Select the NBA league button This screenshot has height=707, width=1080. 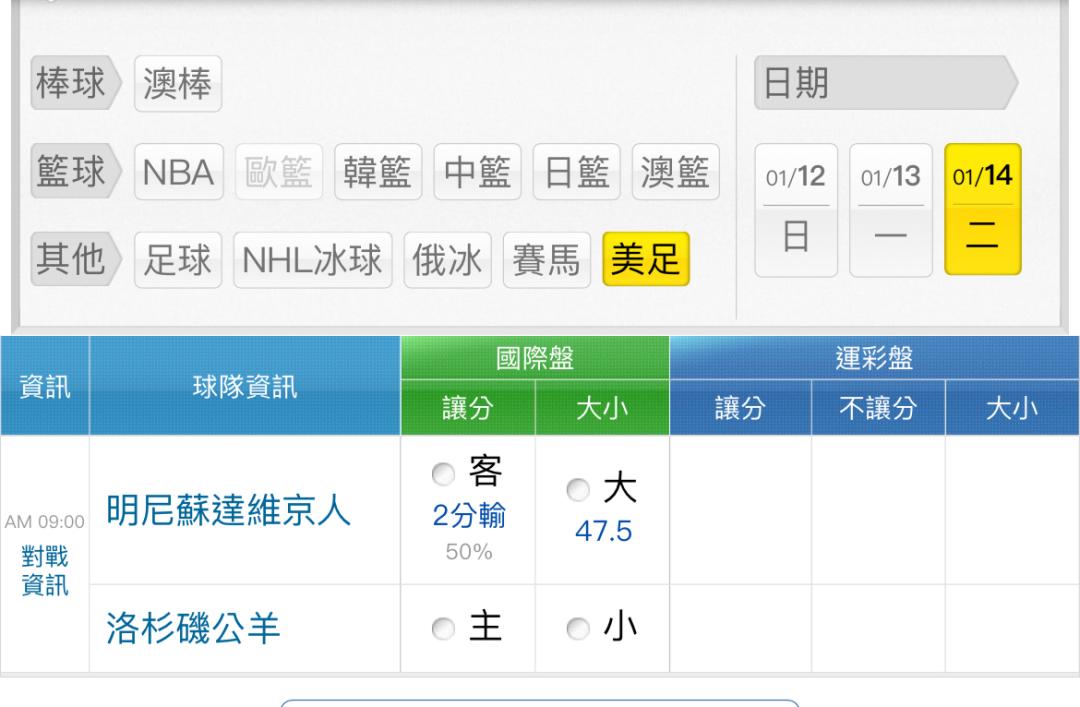coord(178,172)
